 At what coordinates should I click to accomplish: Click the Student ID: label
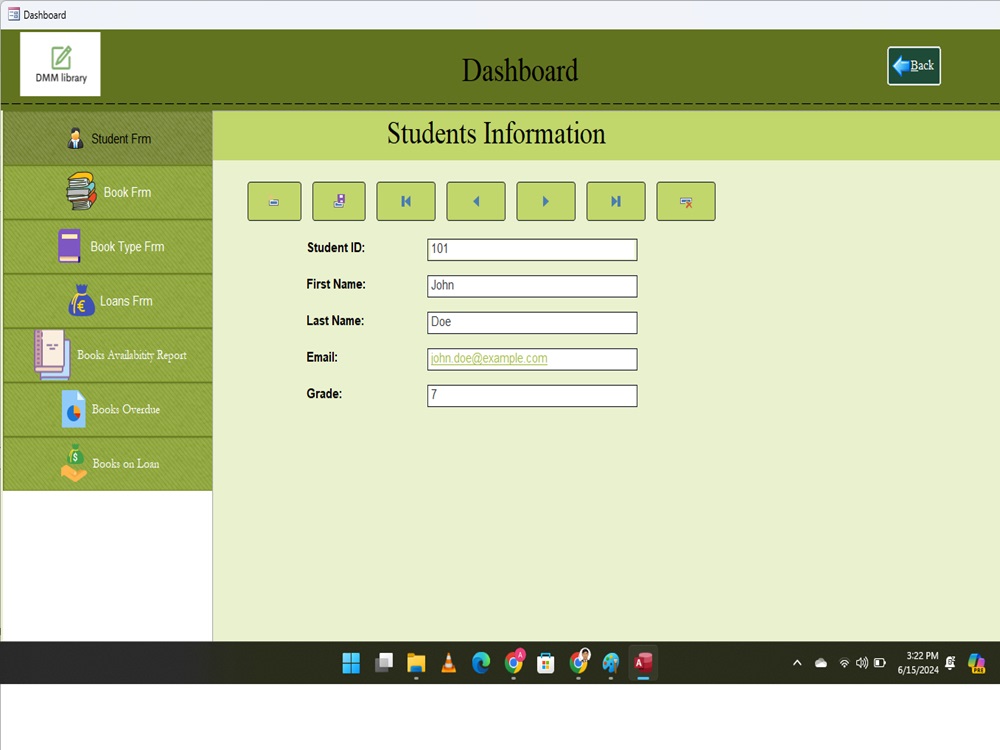click(x=336, y=247)
